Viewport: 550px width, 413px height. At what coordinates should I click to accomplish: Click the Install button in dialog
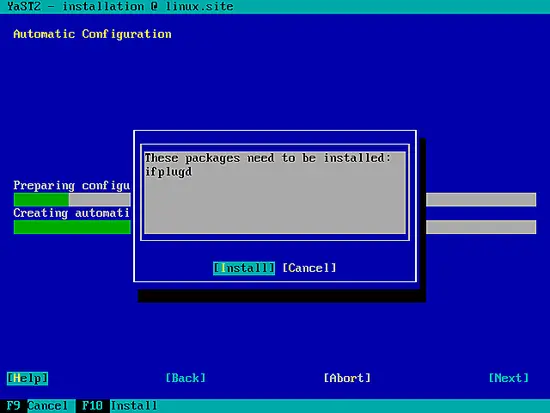click(x=244, y=268)
